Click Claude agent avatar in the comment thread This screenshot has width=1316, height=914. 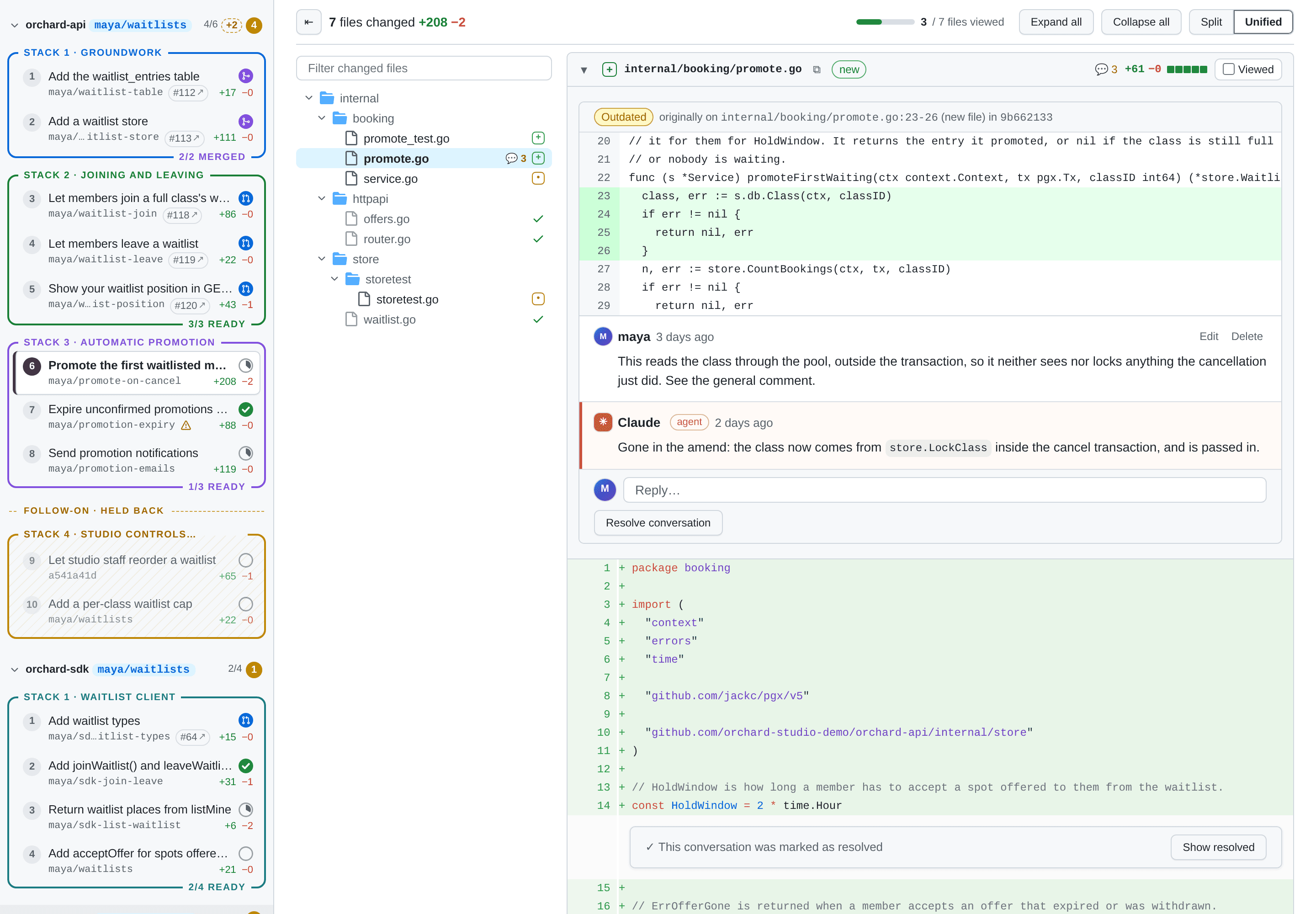click(x=602, y=422)
